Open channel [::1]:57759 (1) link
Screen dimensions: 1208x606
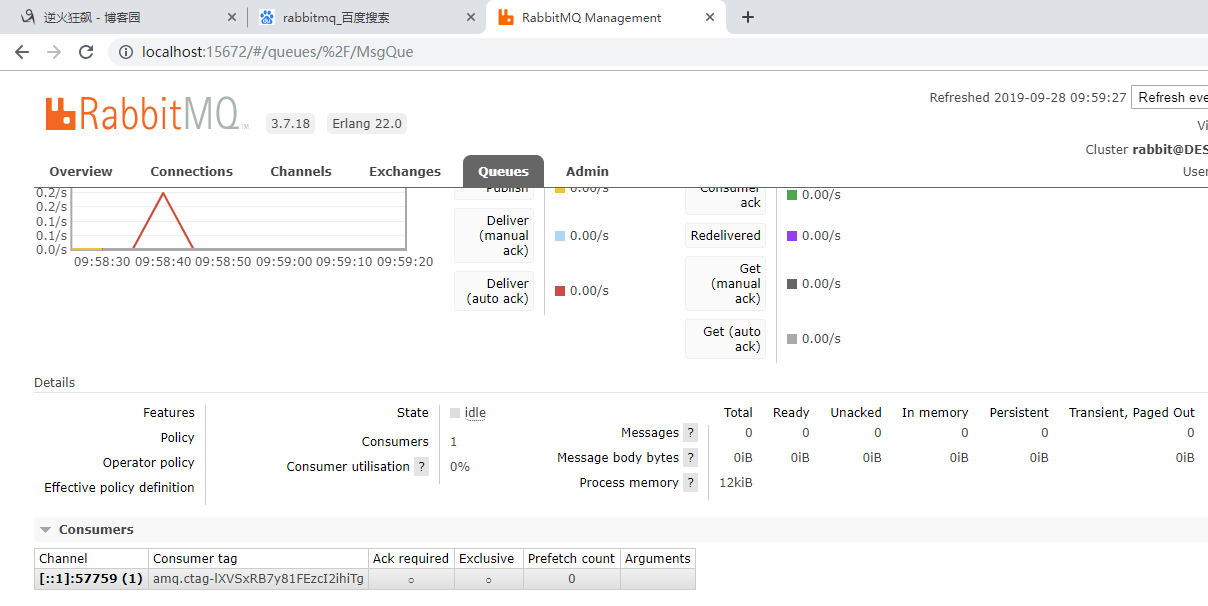pyautogui.click(x=91, y=578)
